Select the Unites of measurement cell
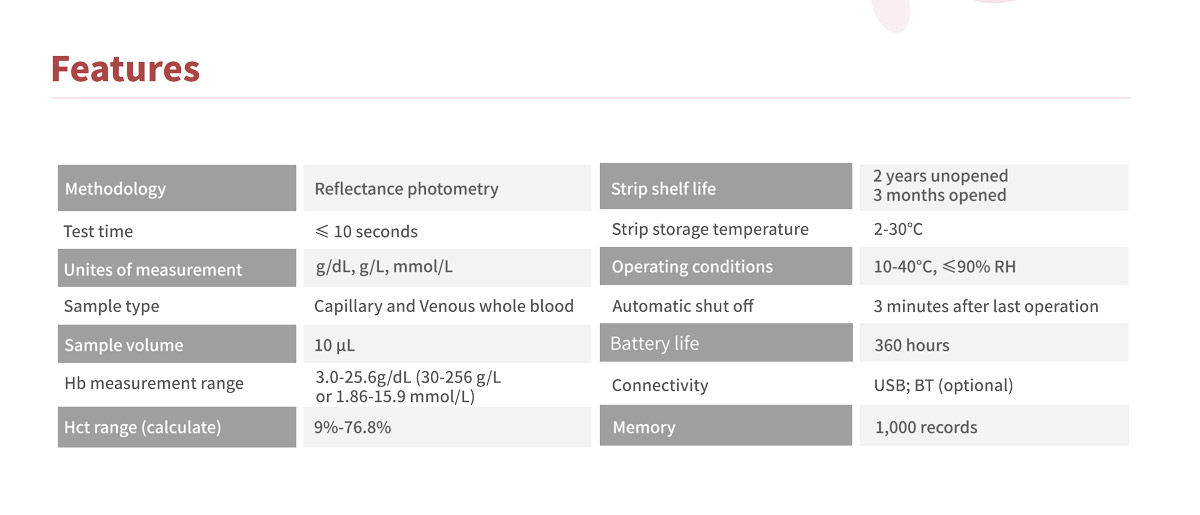 click(x=177, y=269)
